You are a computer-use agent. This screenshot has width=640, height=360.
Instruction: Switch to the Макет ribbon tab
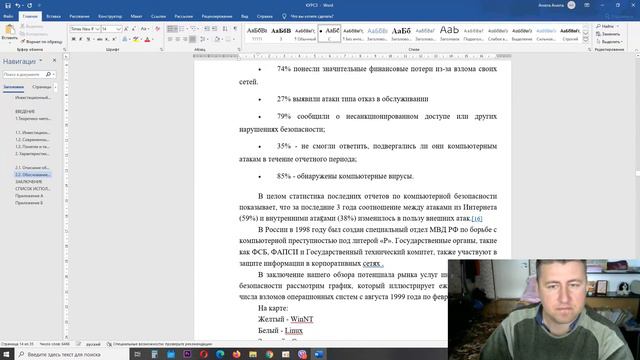pyautogui.click(x=136, y=16)
